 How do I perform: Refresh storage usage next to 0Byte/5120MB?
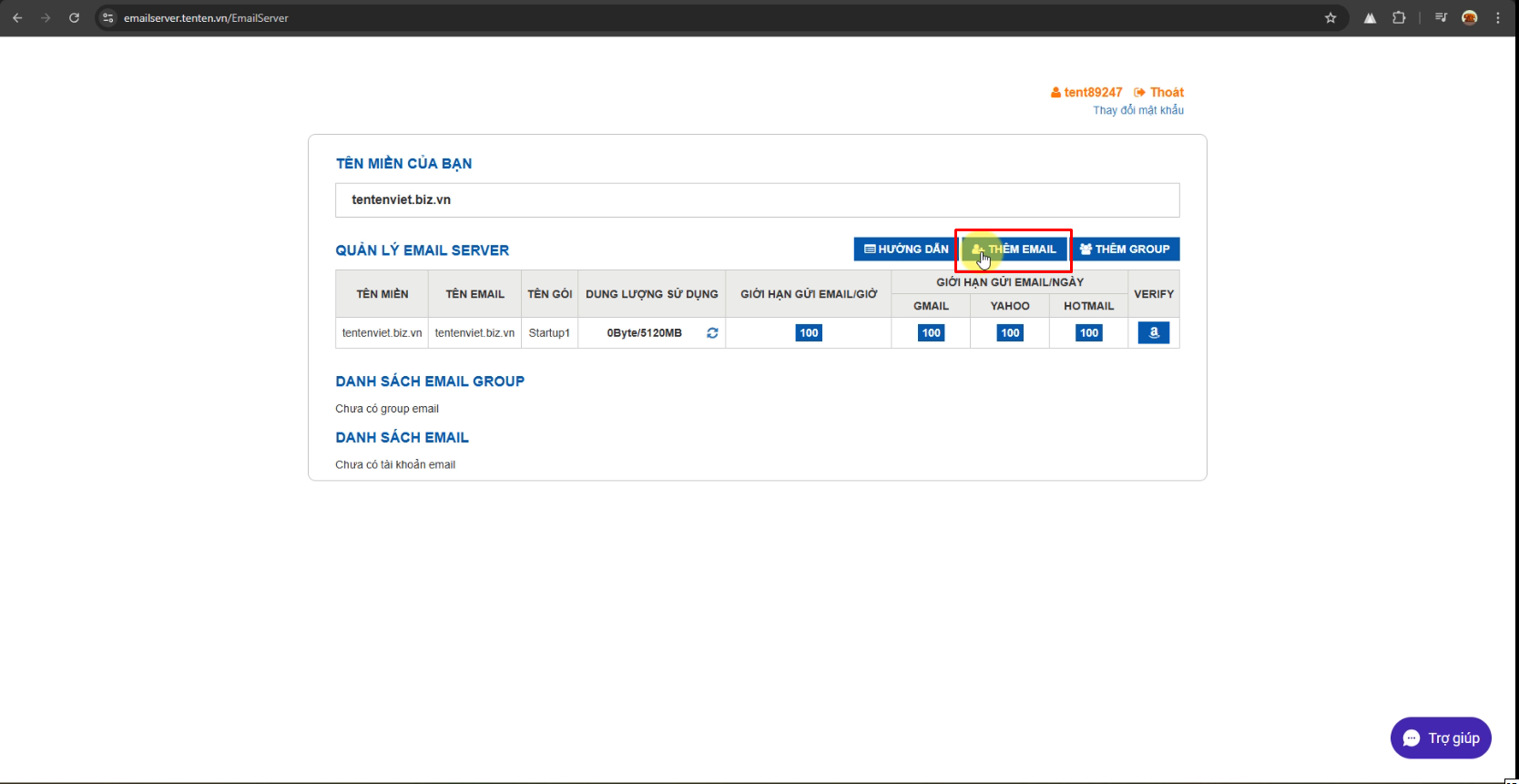coord(712,333)
